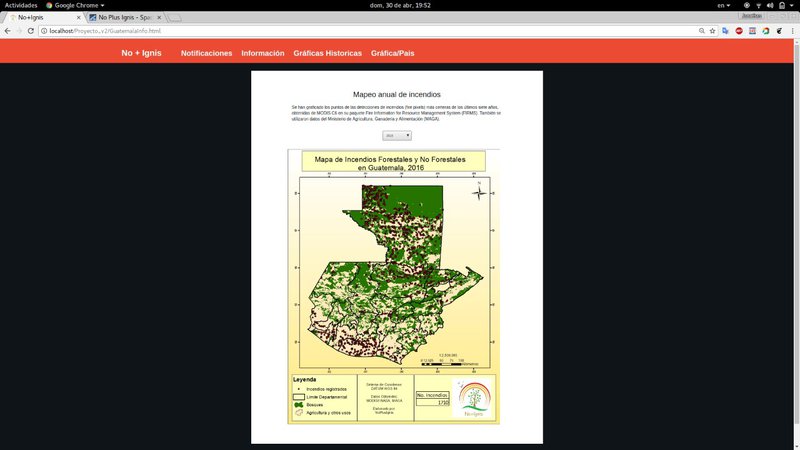Image resolution: width=800 pixels, height=450 pixels.
Task: Click the red Adblock extension icon
Action: coord(739,31)
